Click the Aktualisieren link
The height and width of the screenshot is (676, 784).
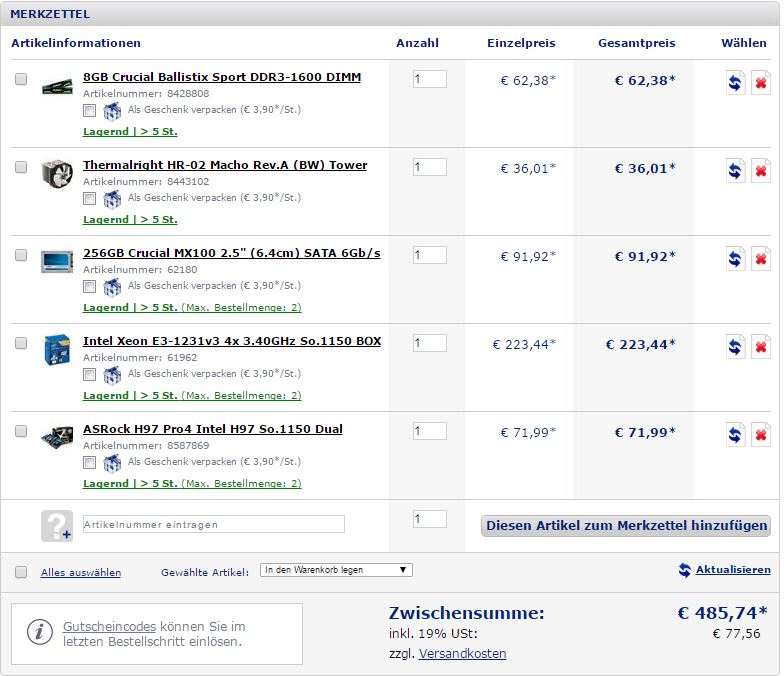click(x=733, y=570)
